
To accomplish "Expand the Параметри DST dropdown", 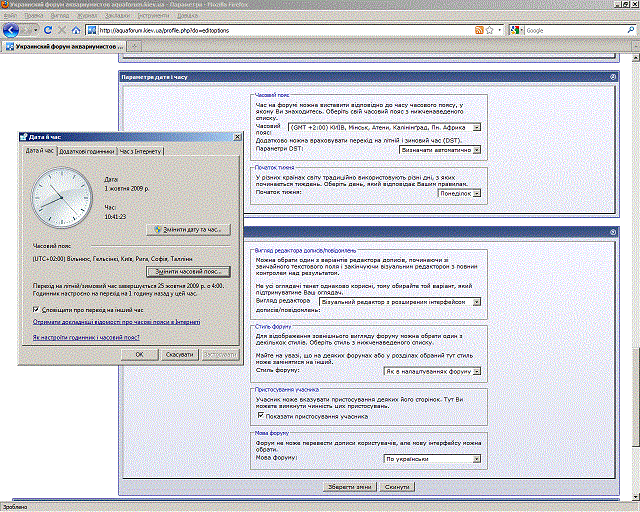I will (x=476, y=149).
